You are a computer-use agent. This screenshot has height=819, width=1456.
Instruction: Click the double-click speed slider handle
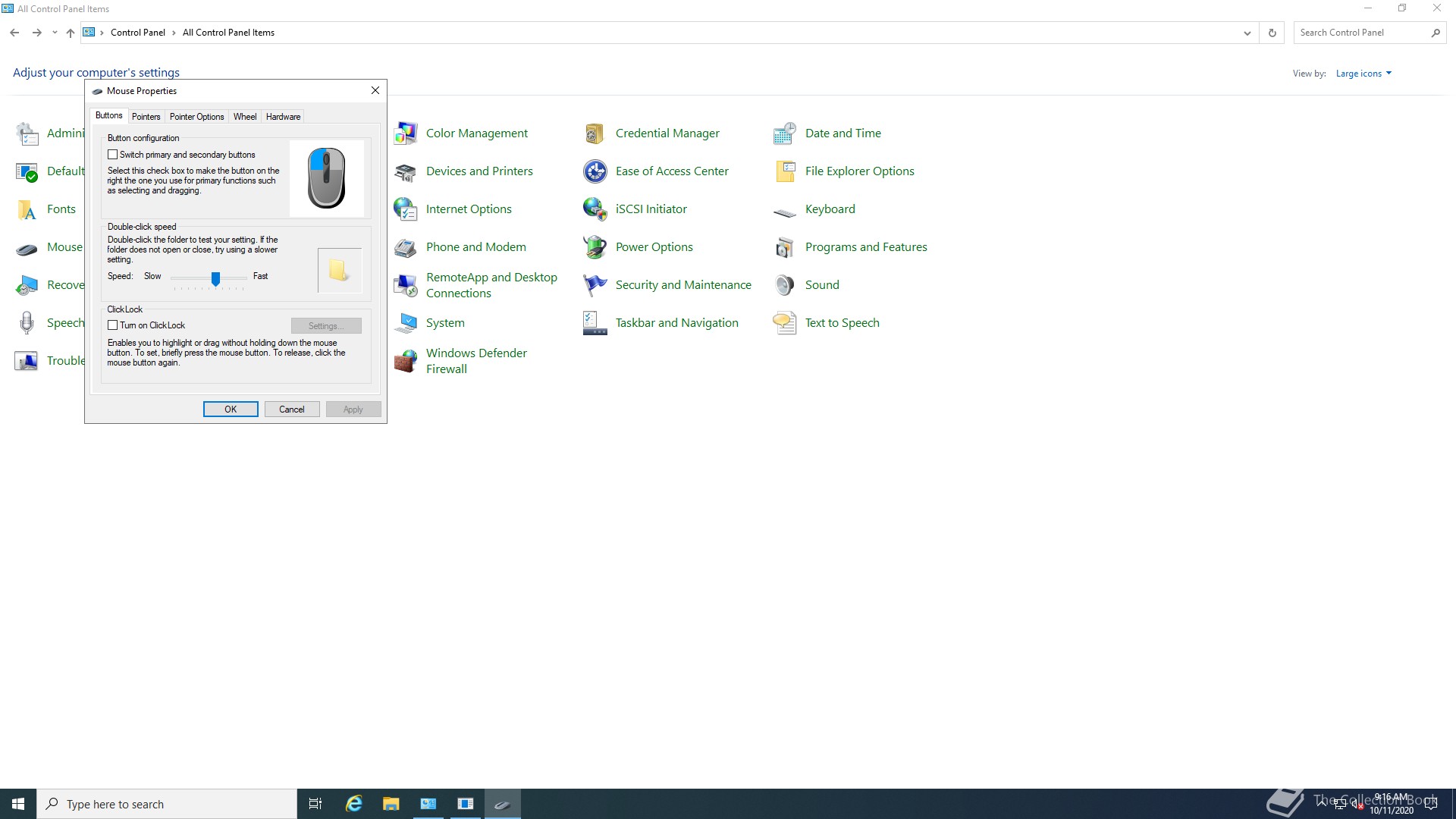(x=215, y=279)
